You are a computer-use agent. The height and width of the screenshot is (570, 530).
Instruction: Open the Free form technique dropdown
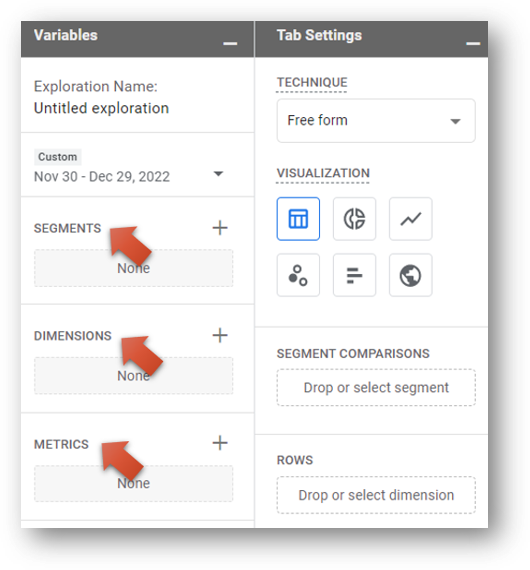[376, 121]
